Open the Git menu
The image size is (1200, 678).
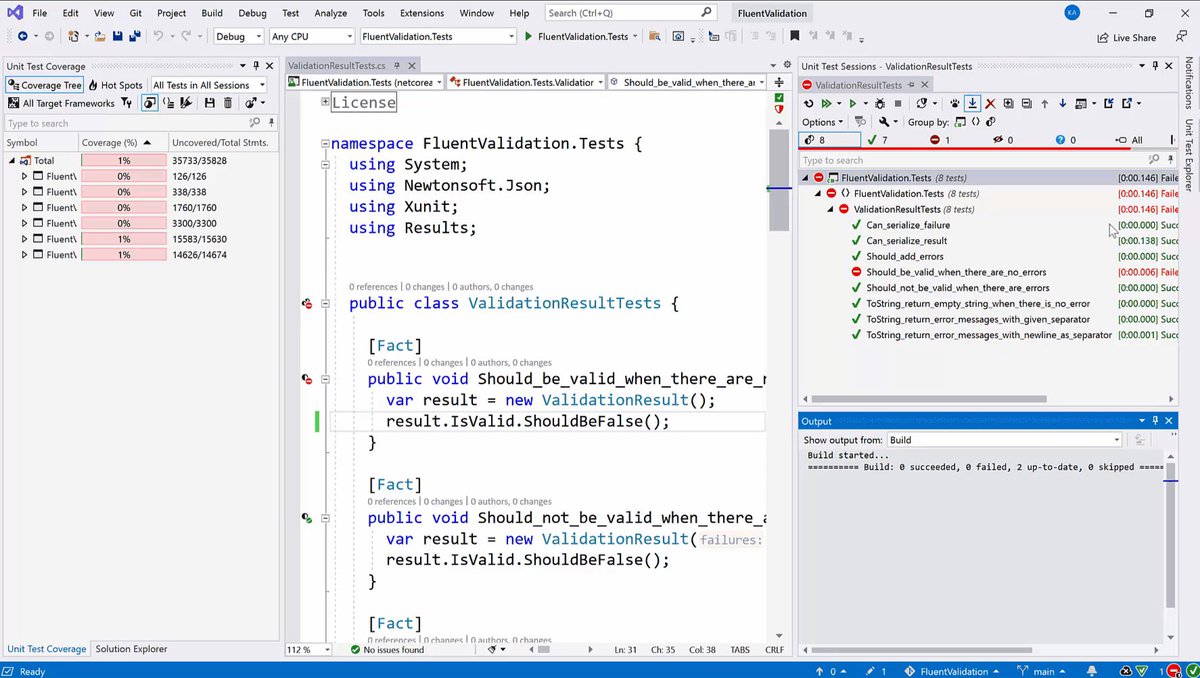[x=135, y=13]
